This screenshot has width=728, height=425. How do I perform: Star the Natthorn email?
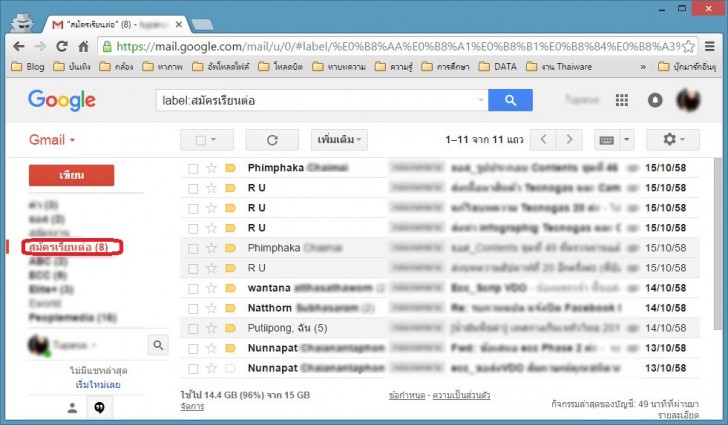[211, 308]
